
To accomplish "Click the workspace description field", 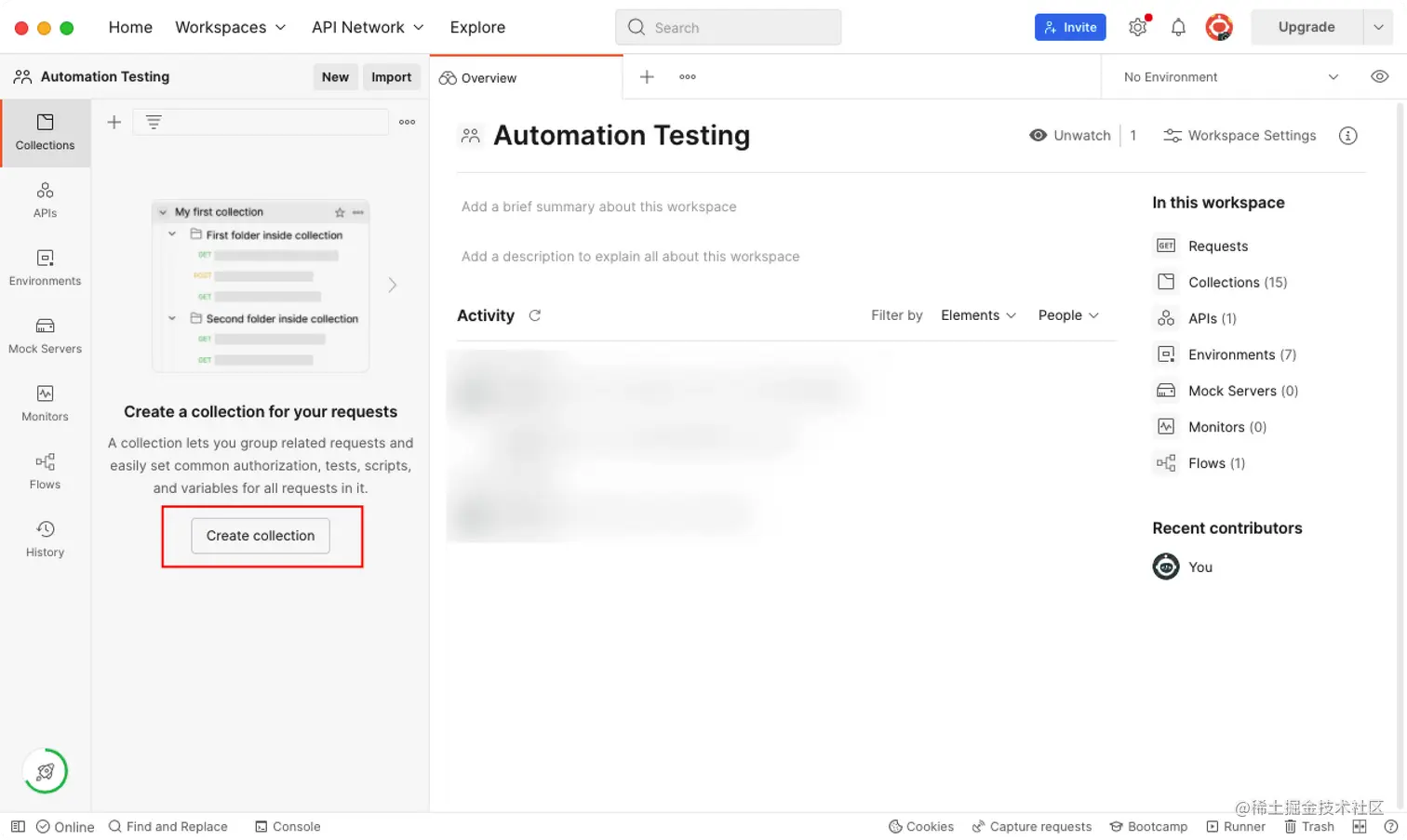I will click(631, 257).
